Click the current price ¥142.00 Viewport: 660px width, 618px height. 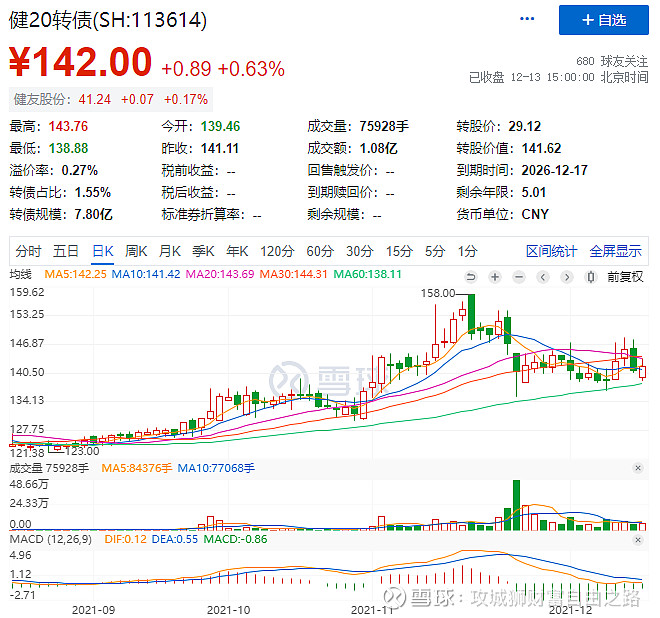coord(80,62)
